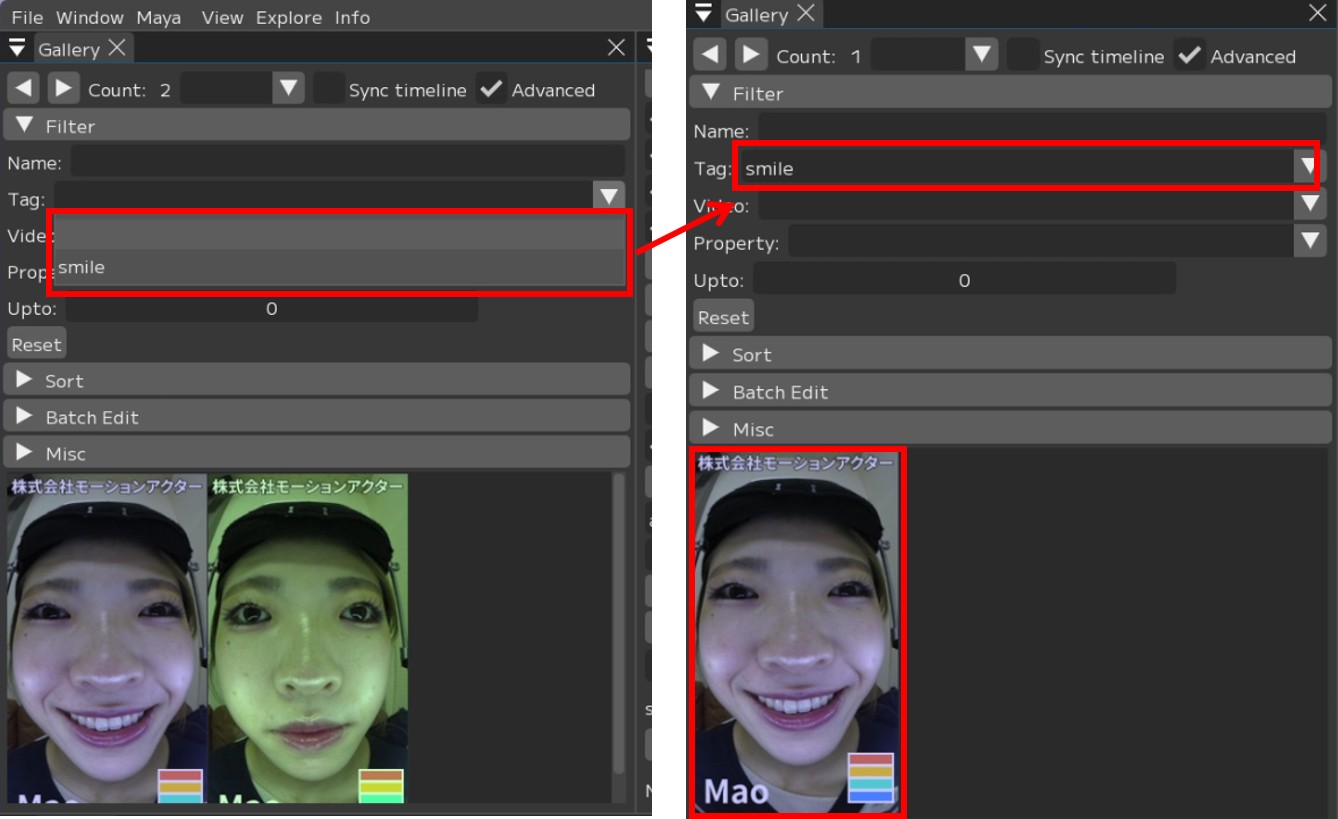Click the filter collapse triangle icon
Viewport: 1338px width, 819px height.
click(x=25, y=125)
